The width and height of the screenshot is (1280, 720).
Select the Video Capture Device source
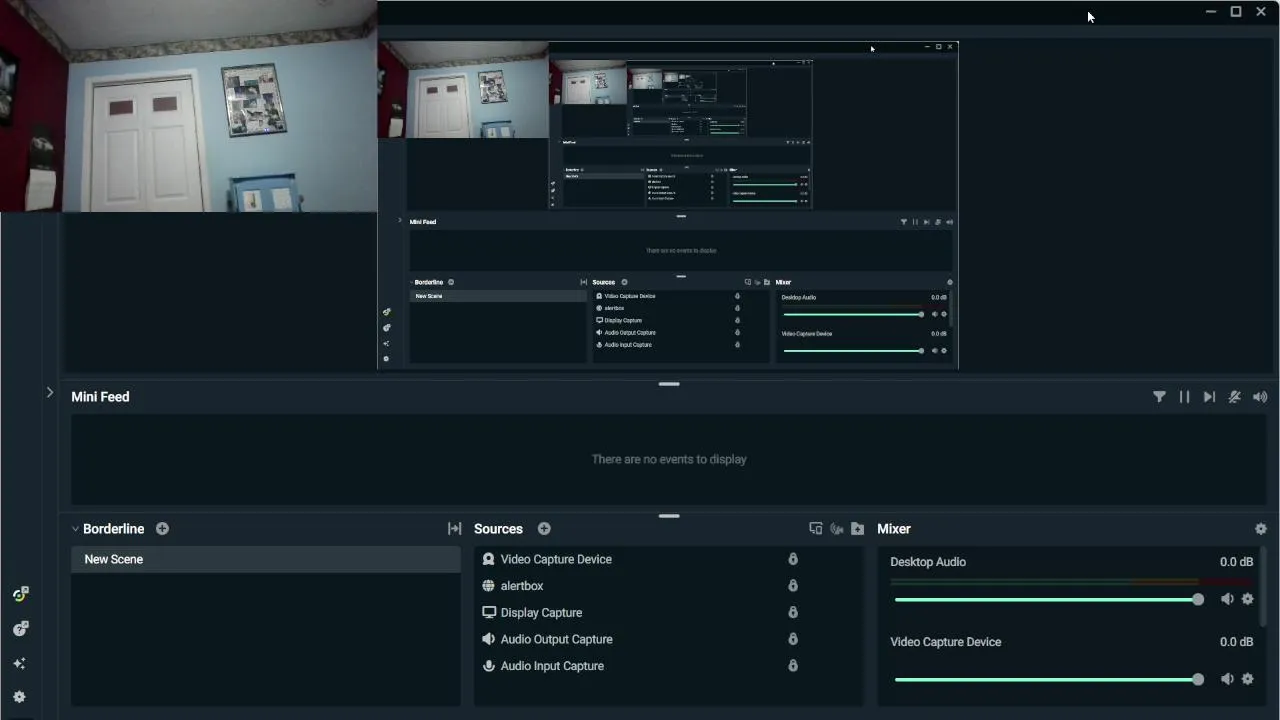coord(668,559)
